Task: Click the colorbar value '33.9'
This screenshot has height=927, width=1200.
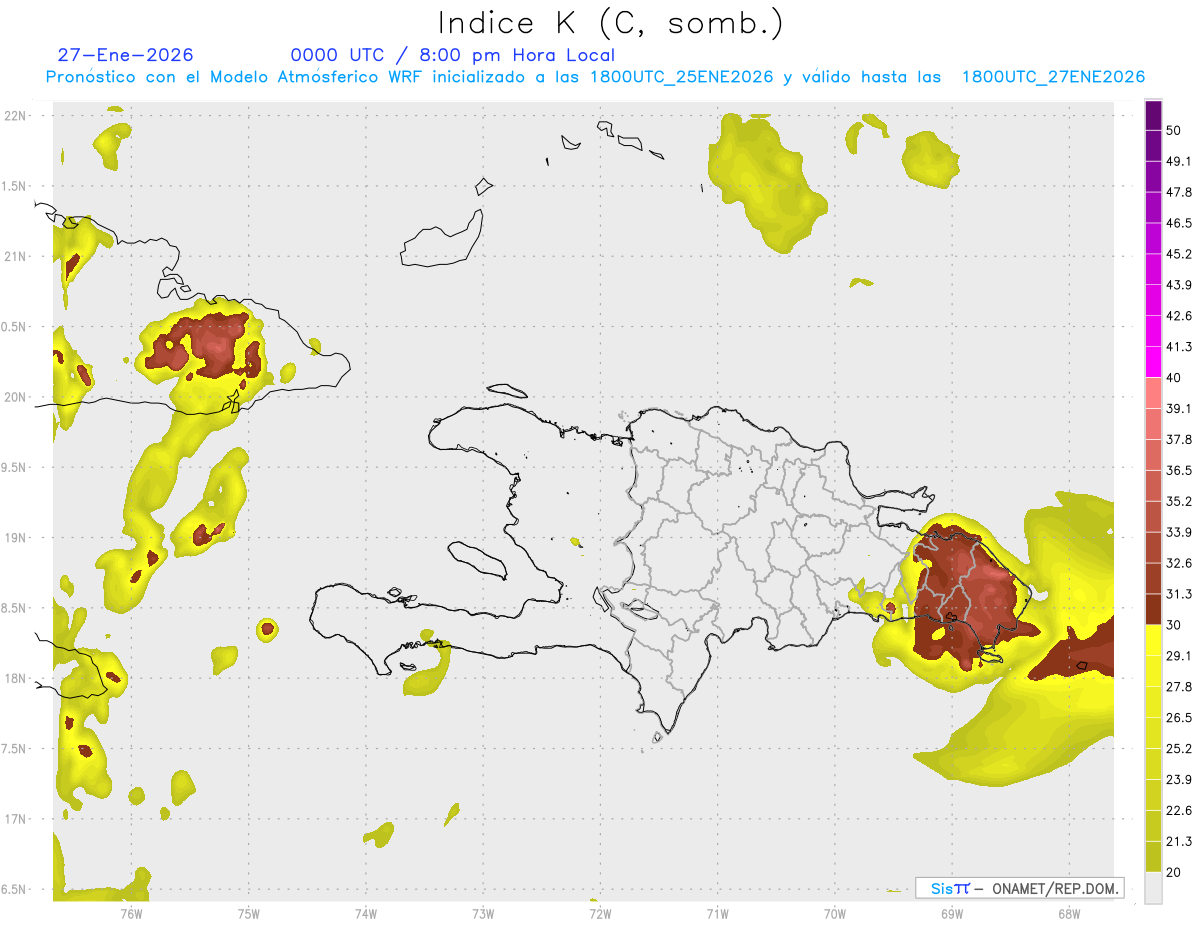Action: coord(1179,532)
